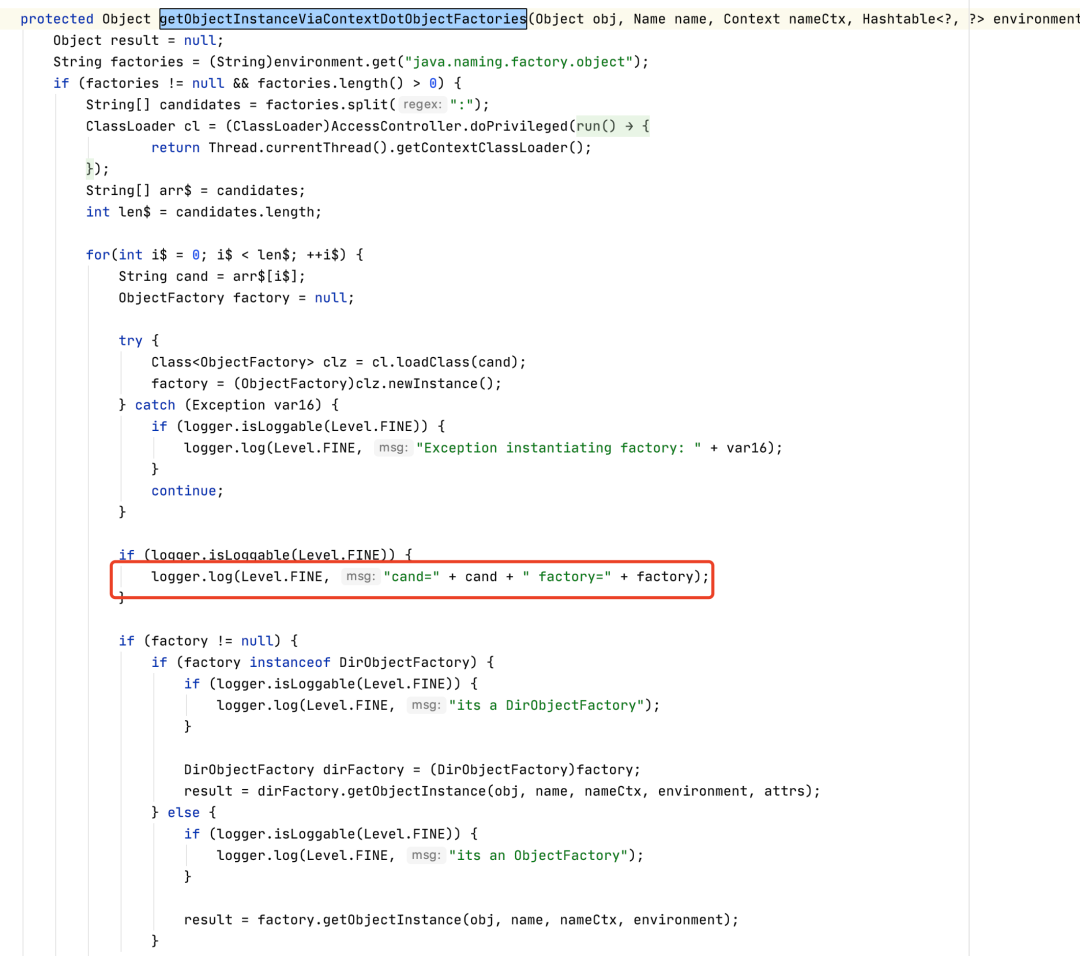Viewport: 1080px width, 956px height.
Task: Click 'String[] arr$ = candidates;' line
Action: point(196,190)
